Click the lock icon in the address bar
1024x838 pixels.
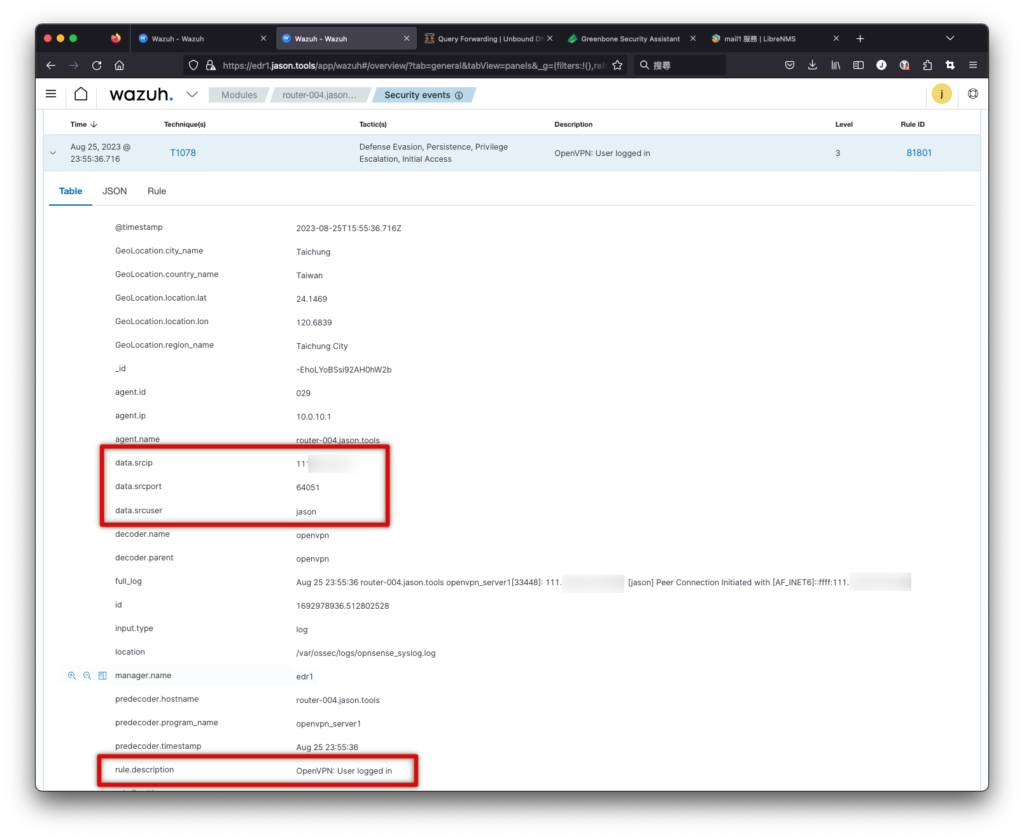coord(210,65)
